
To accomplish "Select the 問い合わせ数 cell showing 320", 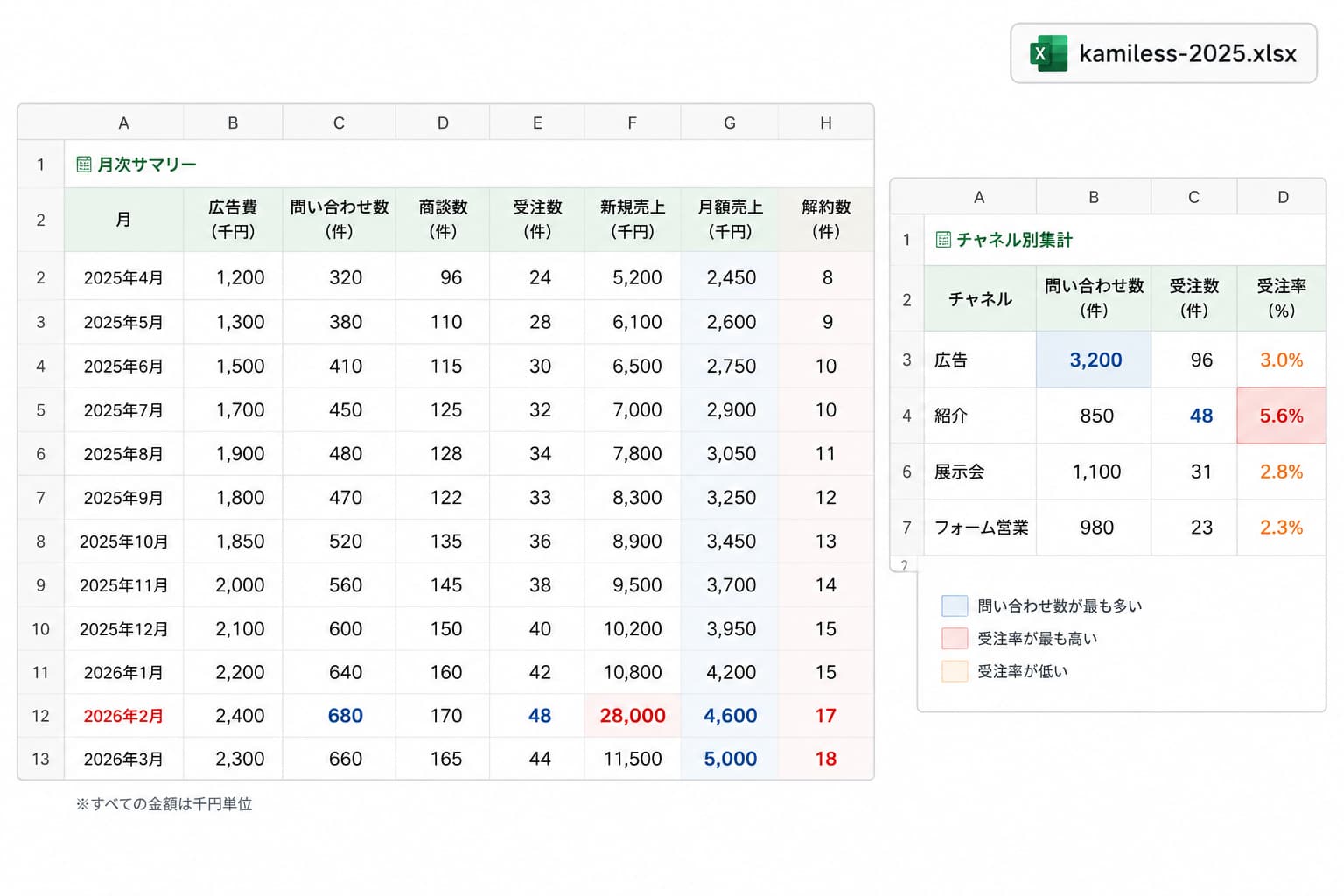I will click(339, 277).
